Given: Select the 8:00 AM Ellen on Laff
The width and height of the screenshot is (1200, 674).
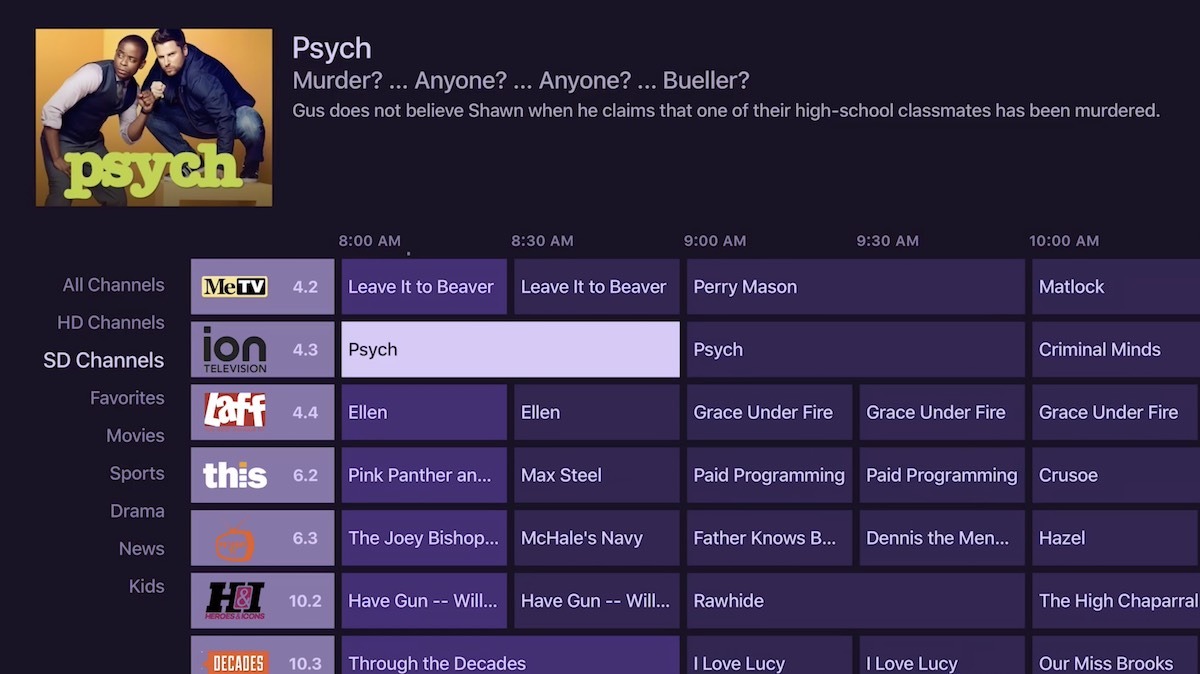Looking at the screenshot, I should coord(424,412).
